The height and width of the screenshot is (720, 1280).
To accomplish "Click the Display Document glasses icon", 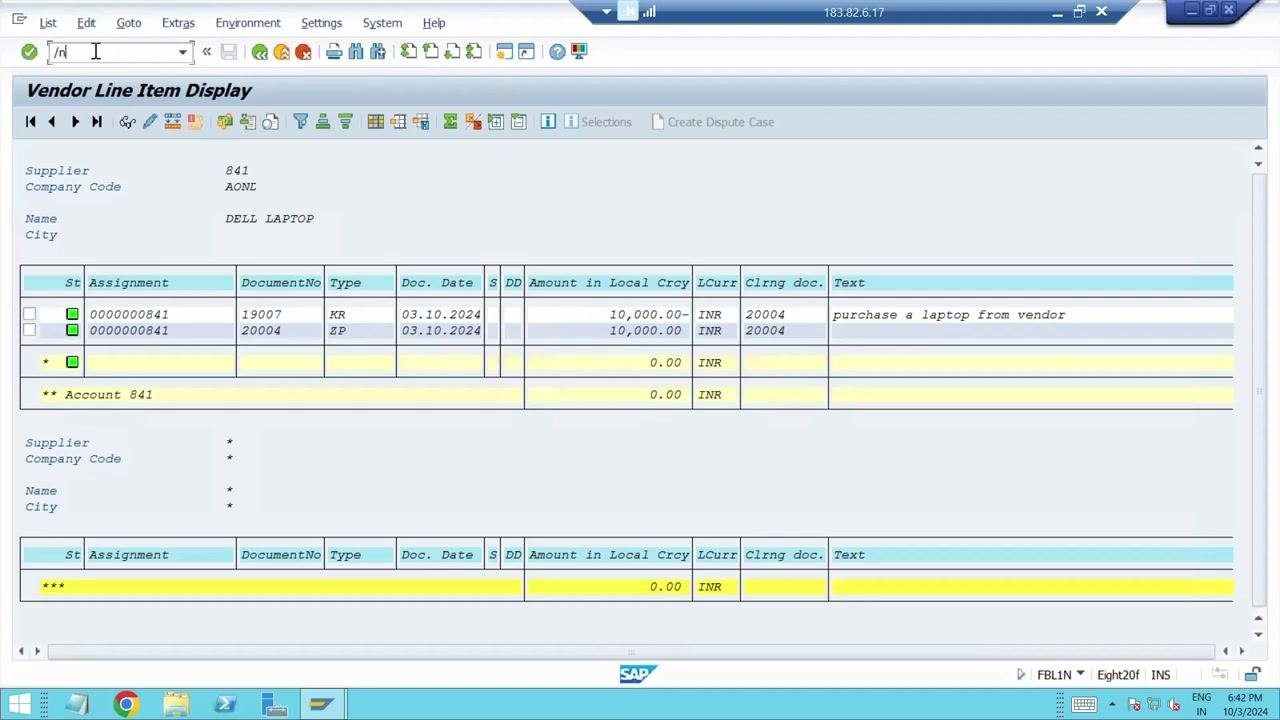I will (x=127, y=122).
